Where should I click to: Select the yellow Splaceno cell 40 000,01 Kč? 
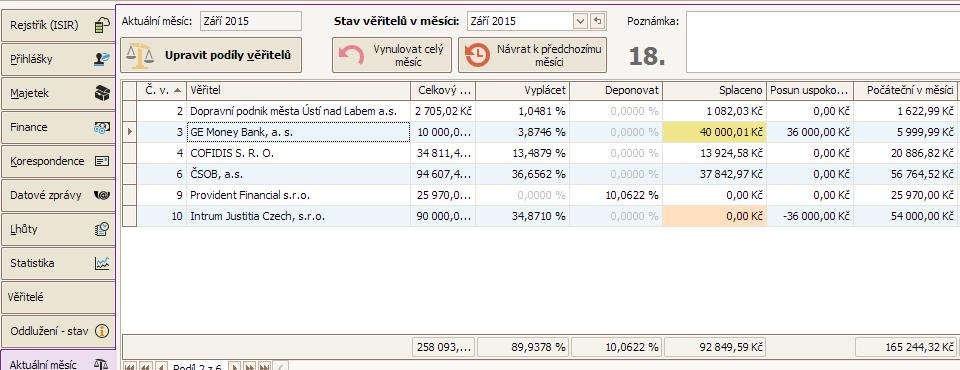coord(714,132)
